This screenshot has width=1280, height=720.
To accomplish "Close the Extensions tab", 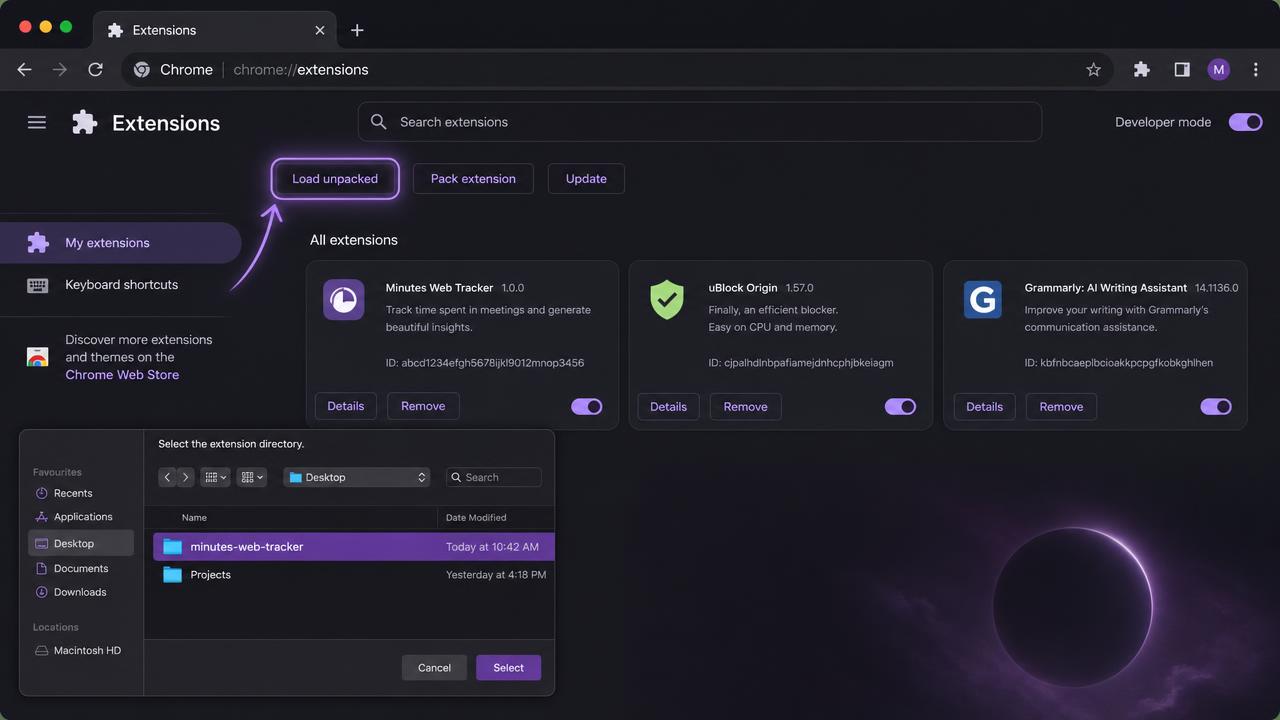I will (x=320, y=30).
